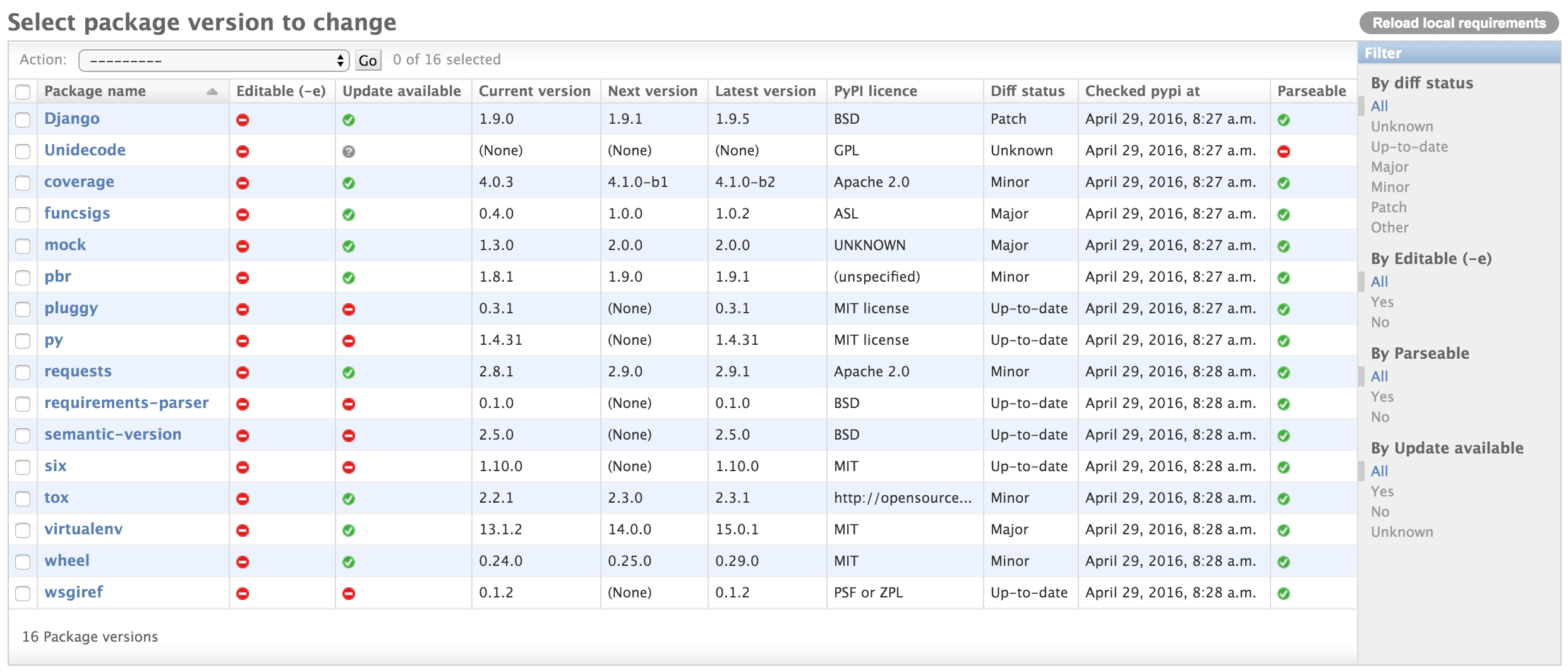The image size is (1568, 672).
Task: Click pbr green update-available icon
Action: tap(349, 278)
